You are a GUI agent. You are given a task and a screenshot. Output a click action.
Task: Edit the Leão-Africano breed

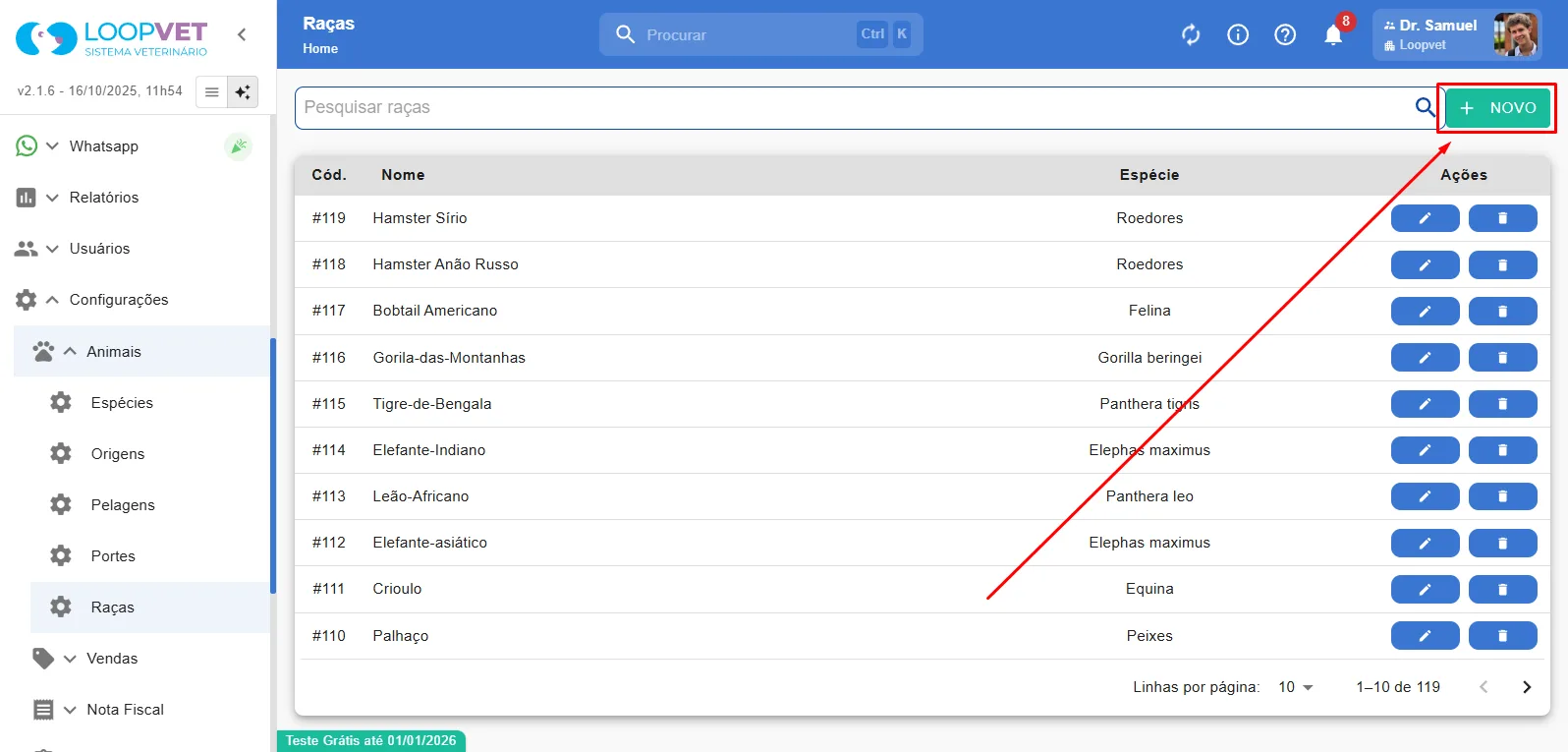1425,496
